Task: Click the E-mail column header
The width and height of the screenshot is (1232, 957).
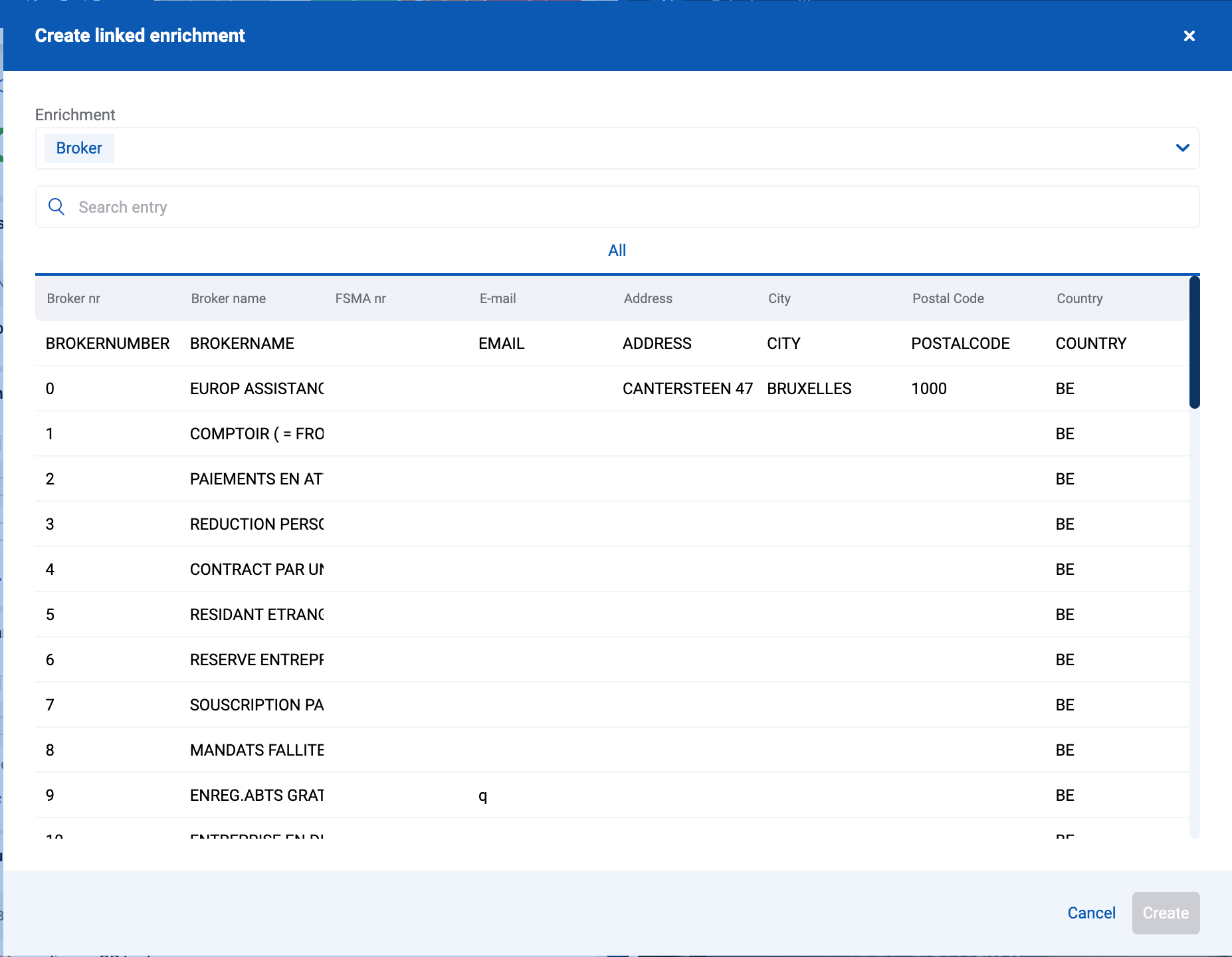Action: click(498, 298)
